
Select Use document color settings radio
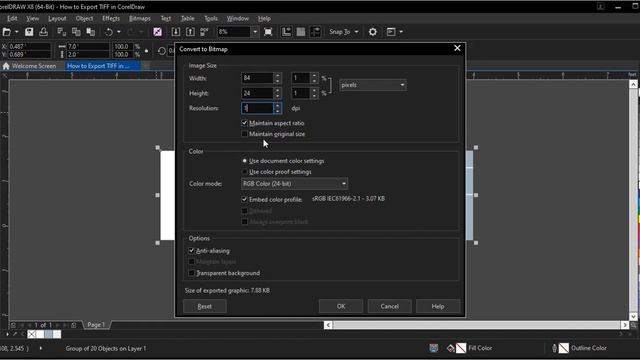click(244, 161)
